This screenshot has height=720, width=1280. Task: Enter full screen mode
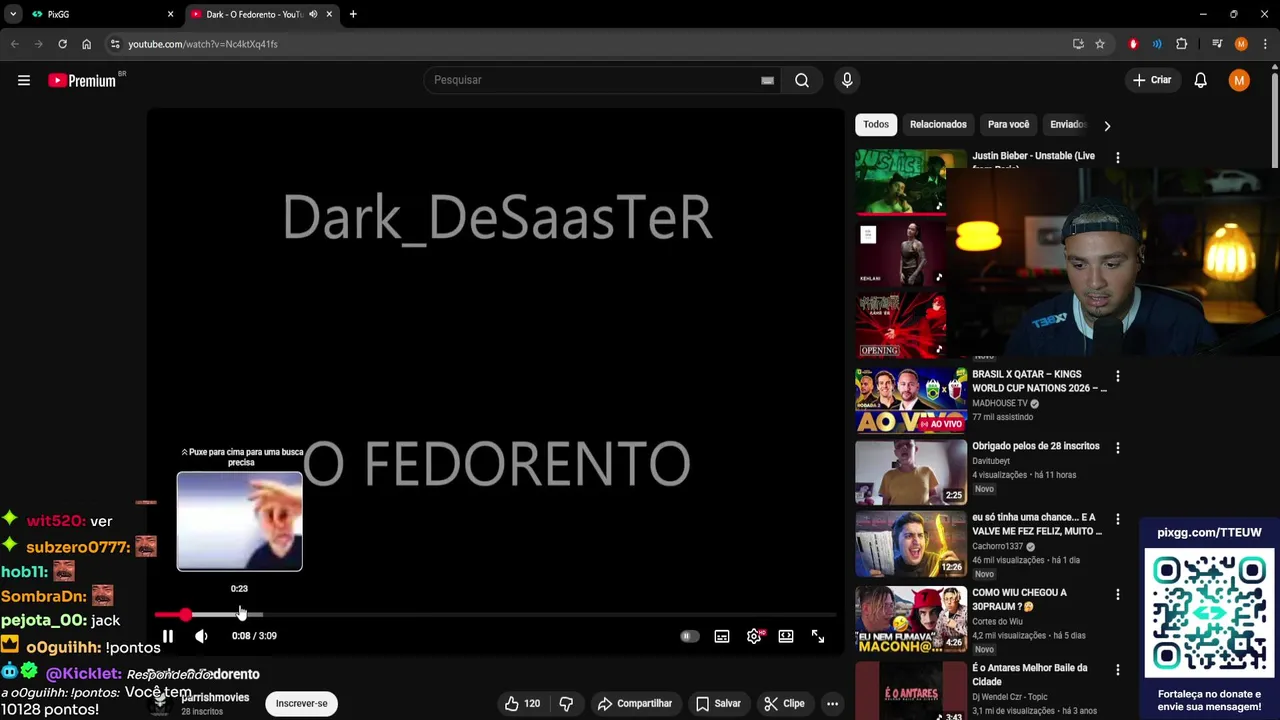coord(818,636)
